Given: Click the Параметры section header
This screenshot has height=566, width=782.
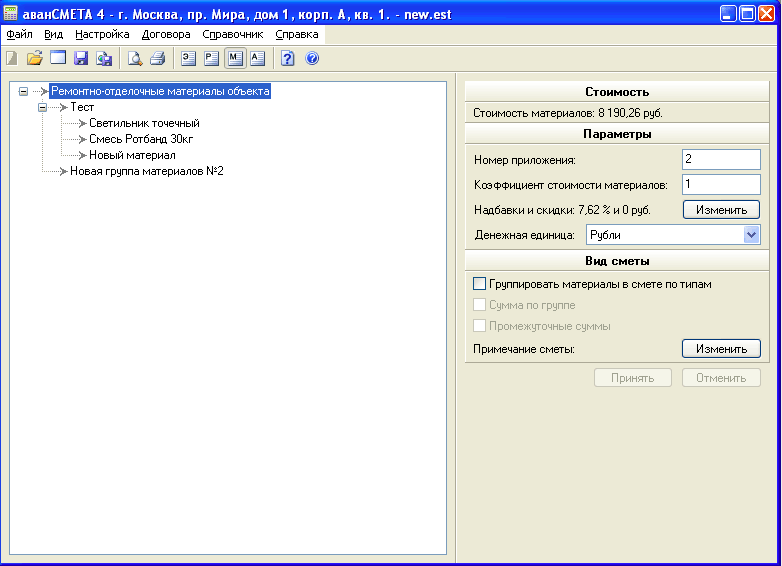Looking at the screenshot, I should pyautogui.click(x=617, y=134).
